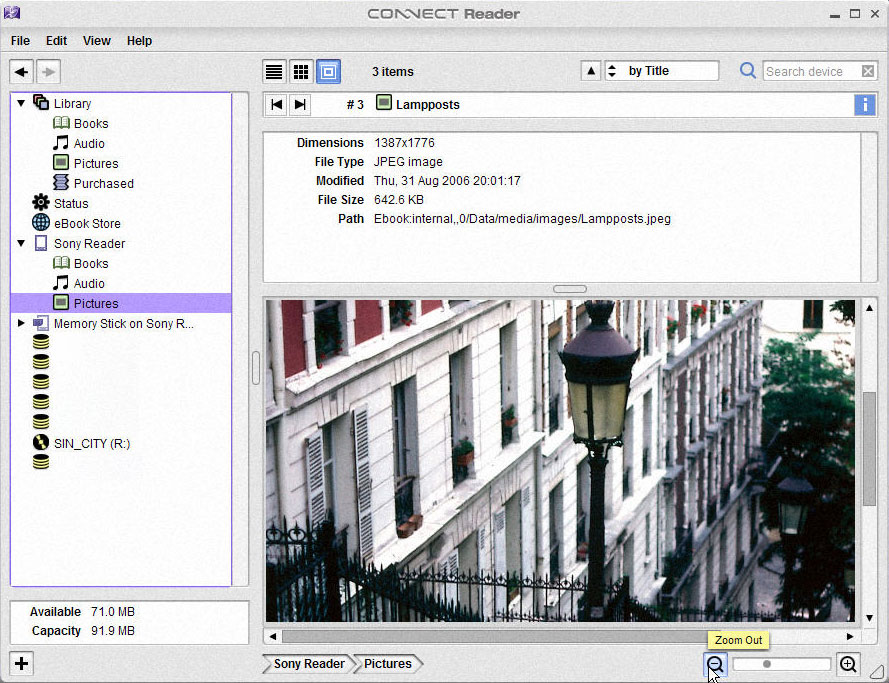
Task: Go back with the left arrow button
Action: [x=22, y=71]
